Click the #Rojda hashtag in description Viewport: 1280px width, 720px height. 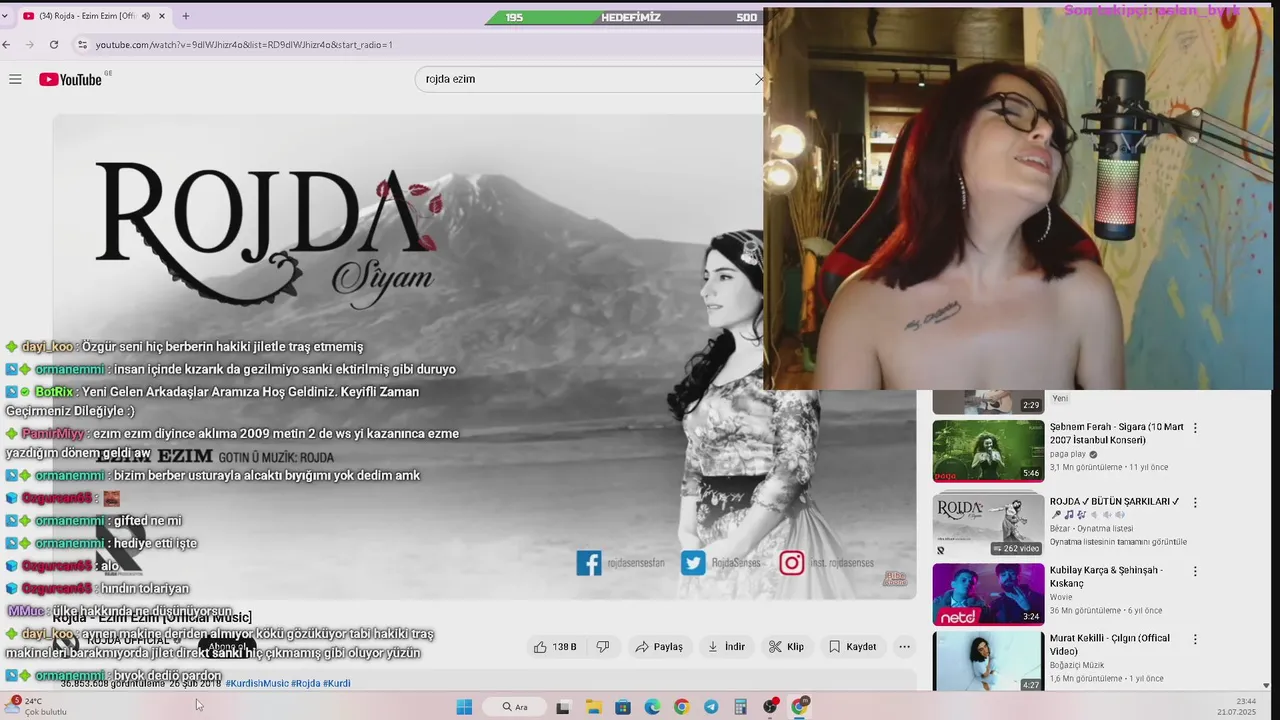pyautogui.click(x=306, y=683)
